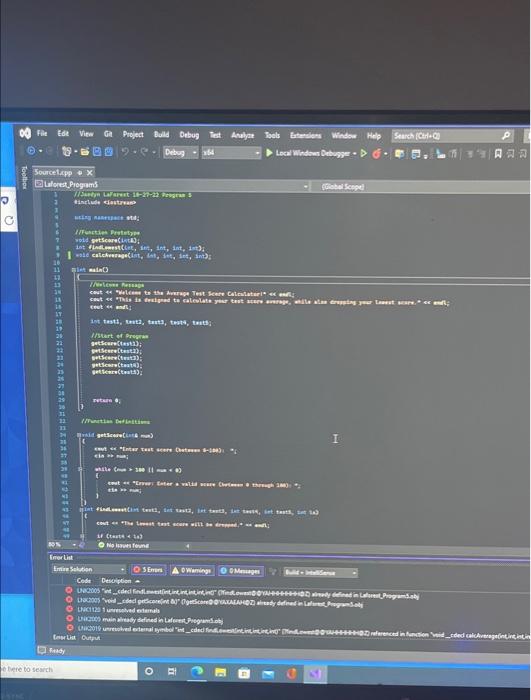Select the LNK1120 unresolved externals error row
This screenshot has height=700, width=531.
[x=295, y=610]
